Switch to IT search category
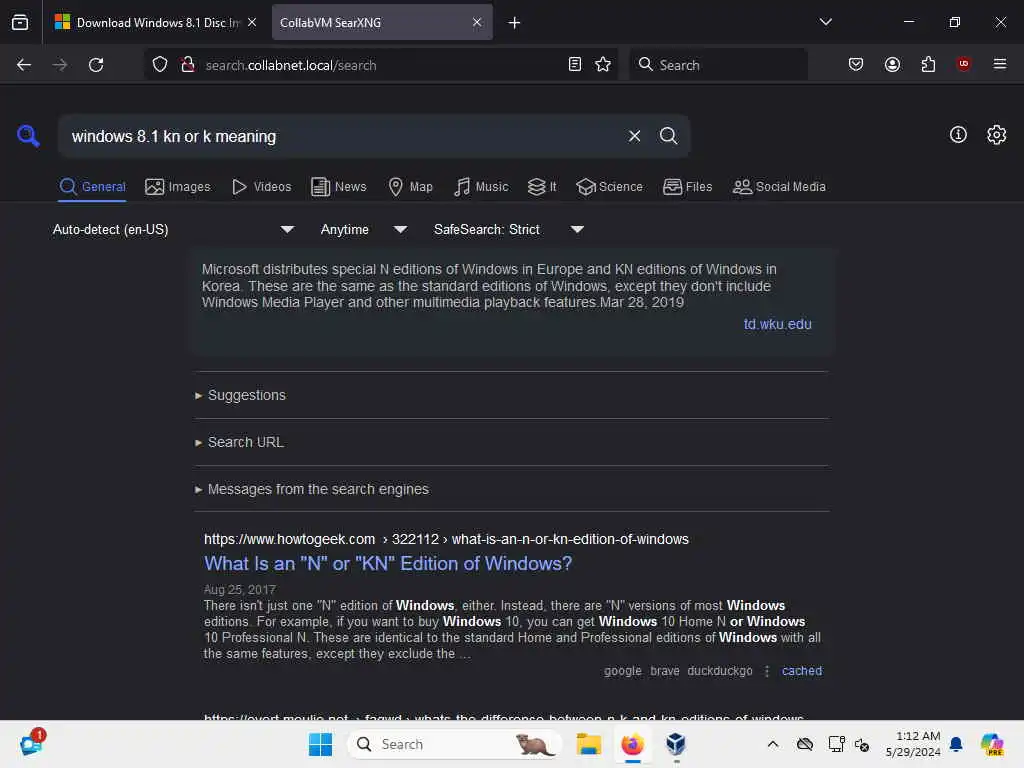The width and height of the screenshot is (1024, 768). 542,187
